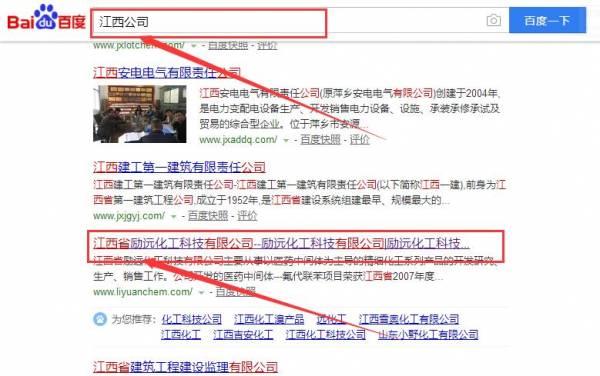Open 江西建工第一建筑有限责任公司 result

pos(179,167)
